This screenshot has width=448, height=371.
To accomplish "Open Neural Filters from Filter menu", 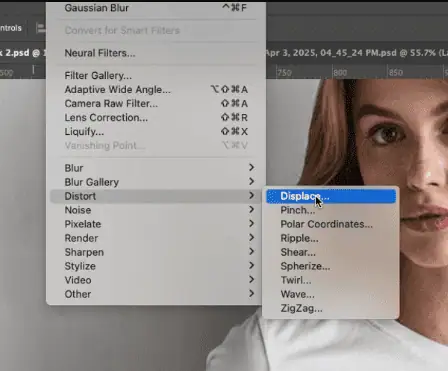I will pos(156,53).
